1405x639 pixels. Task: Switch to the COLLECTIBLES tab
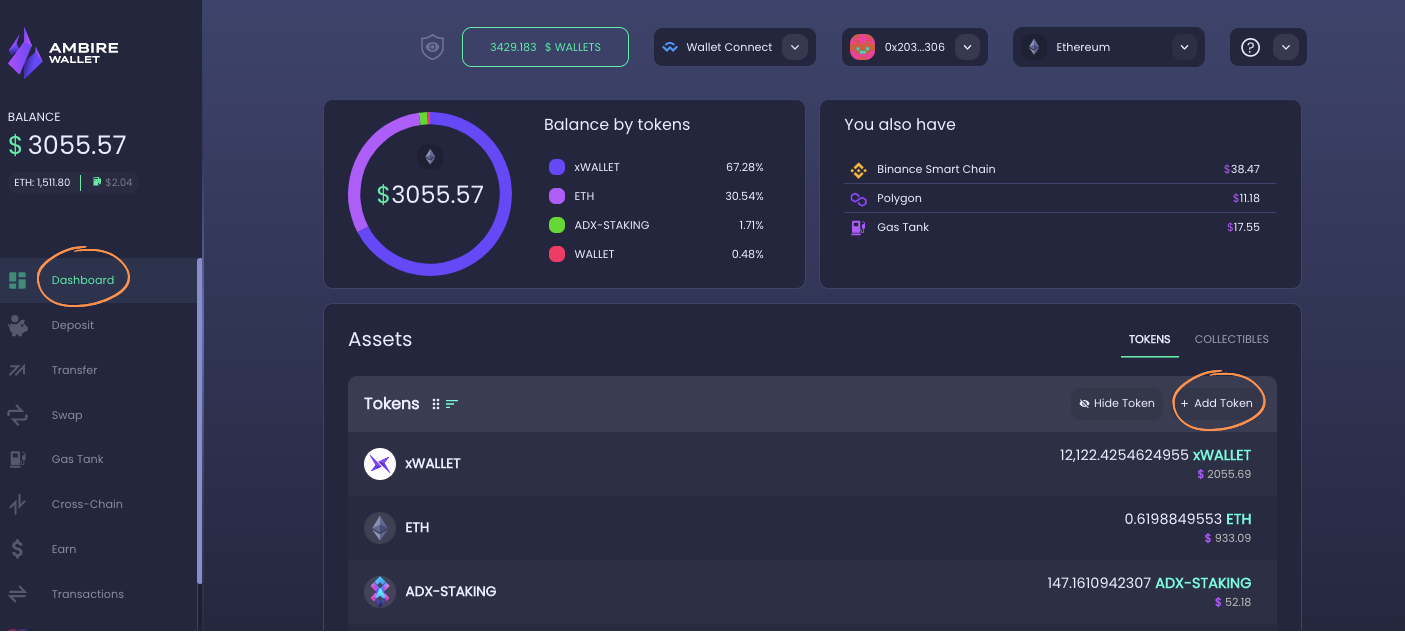click(1232, 340)
